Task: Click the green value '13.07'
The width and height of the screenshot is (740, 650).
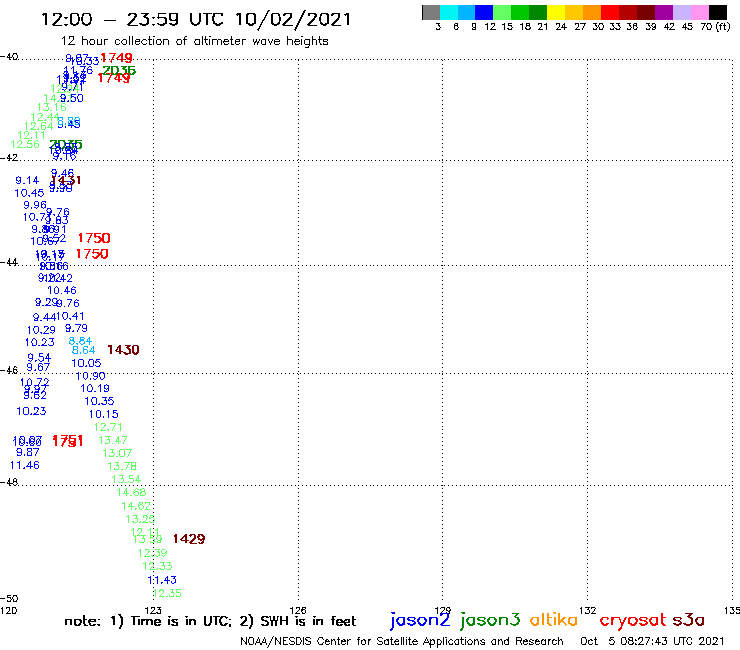Action: point(117,453)
